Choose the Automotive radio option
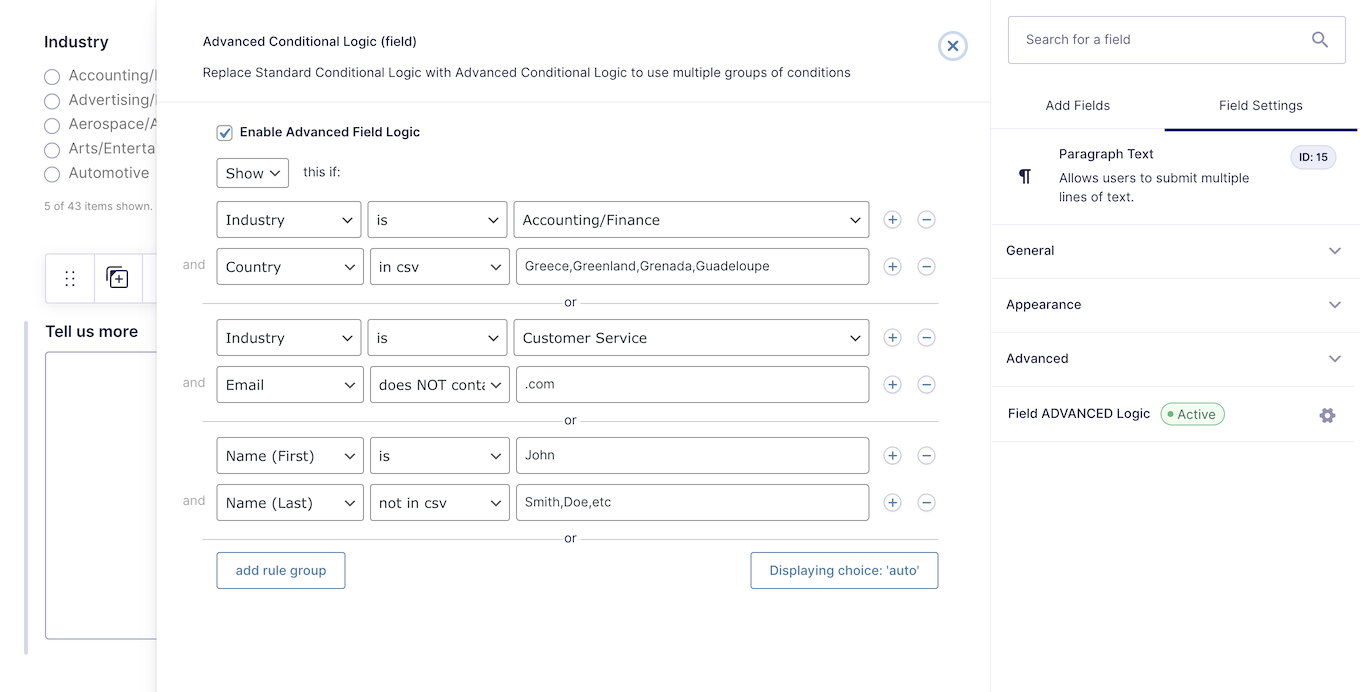This screenshot has width=1360, height=692. tap(52, 174)
